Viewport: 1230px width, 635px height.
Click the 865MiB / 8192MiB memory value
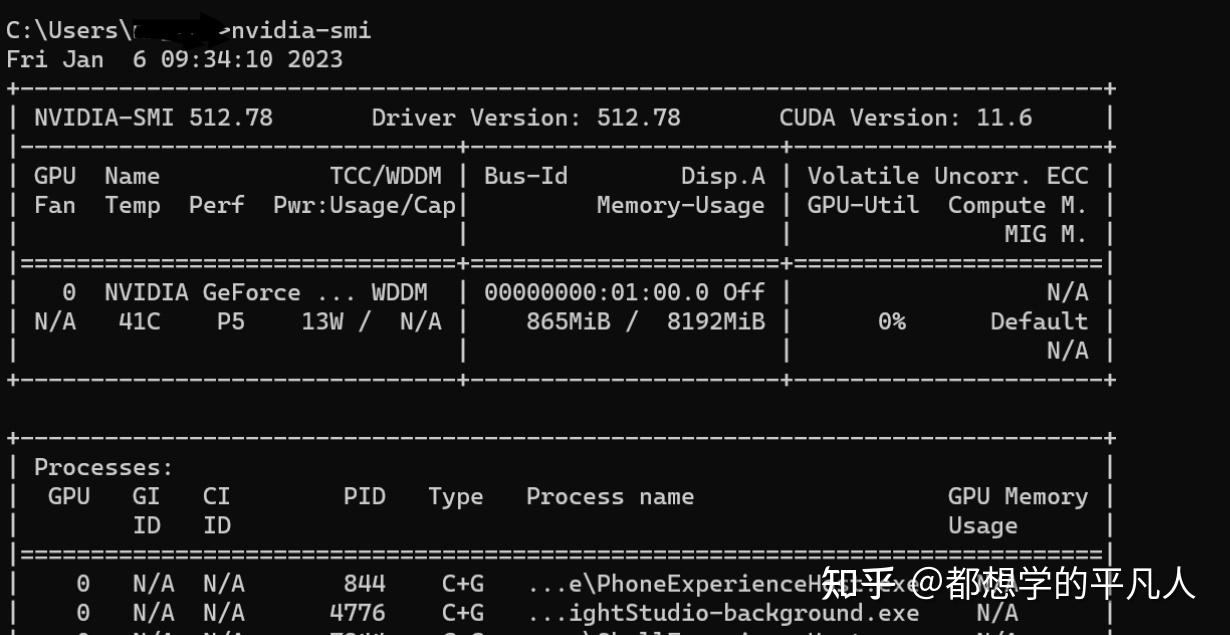click(x=645, y=322)
